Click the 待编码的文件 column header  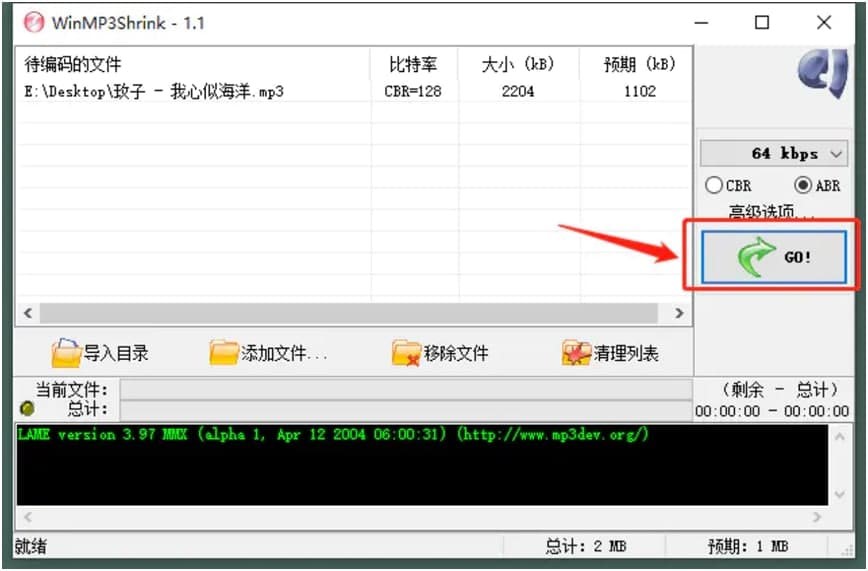(193, 64)
